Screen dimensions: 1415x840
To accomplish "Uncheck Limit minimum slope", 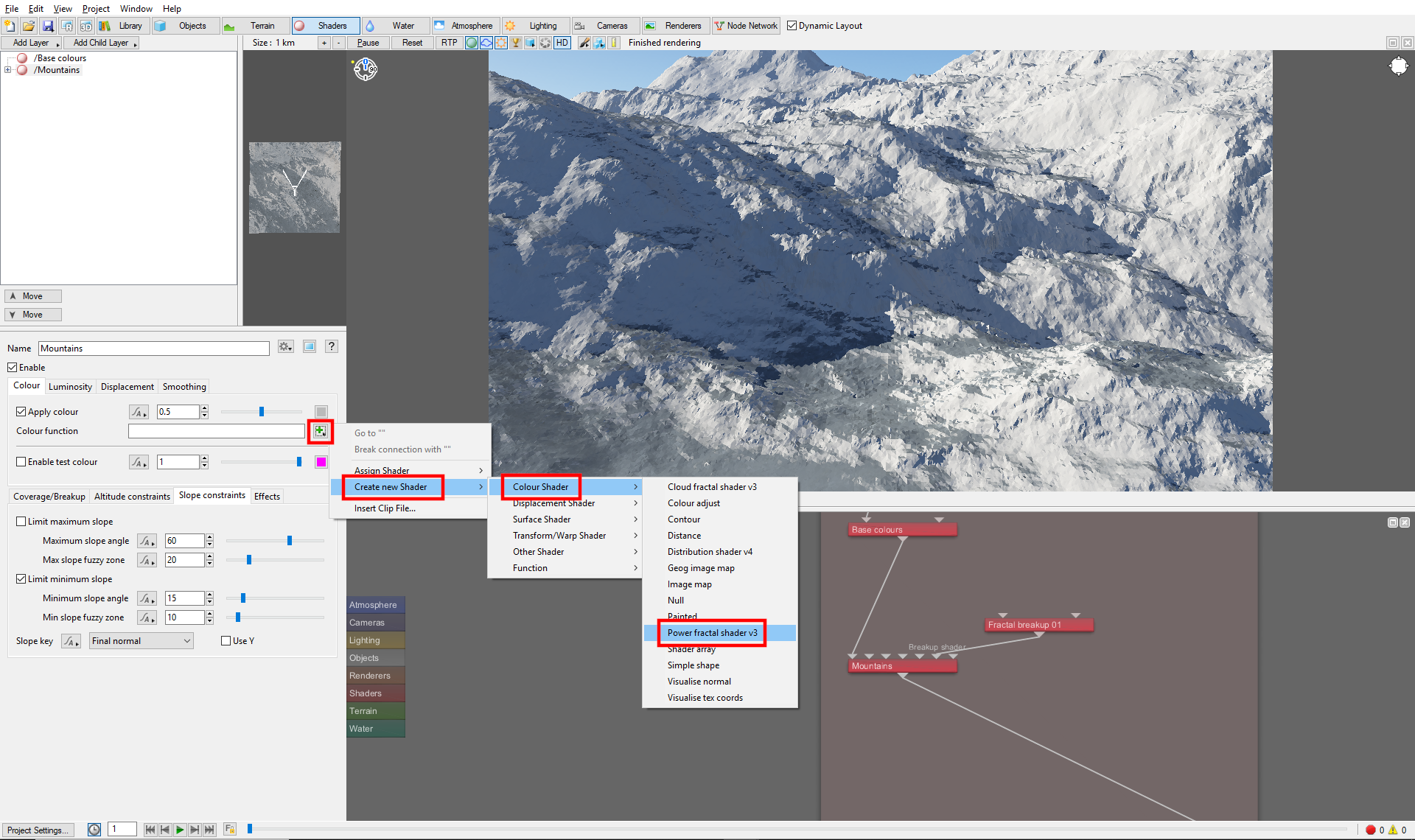I will [21, 579].
